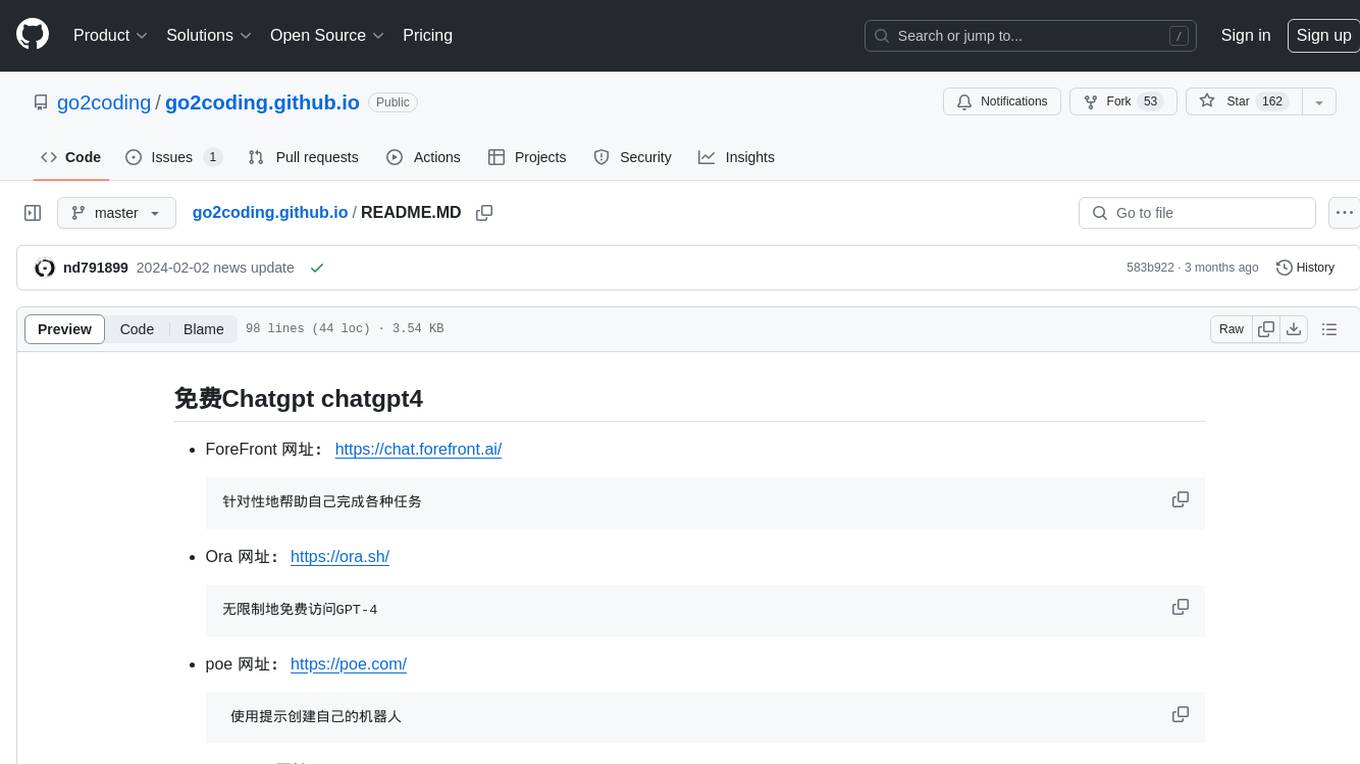Select the Code view

pos(137,329)
